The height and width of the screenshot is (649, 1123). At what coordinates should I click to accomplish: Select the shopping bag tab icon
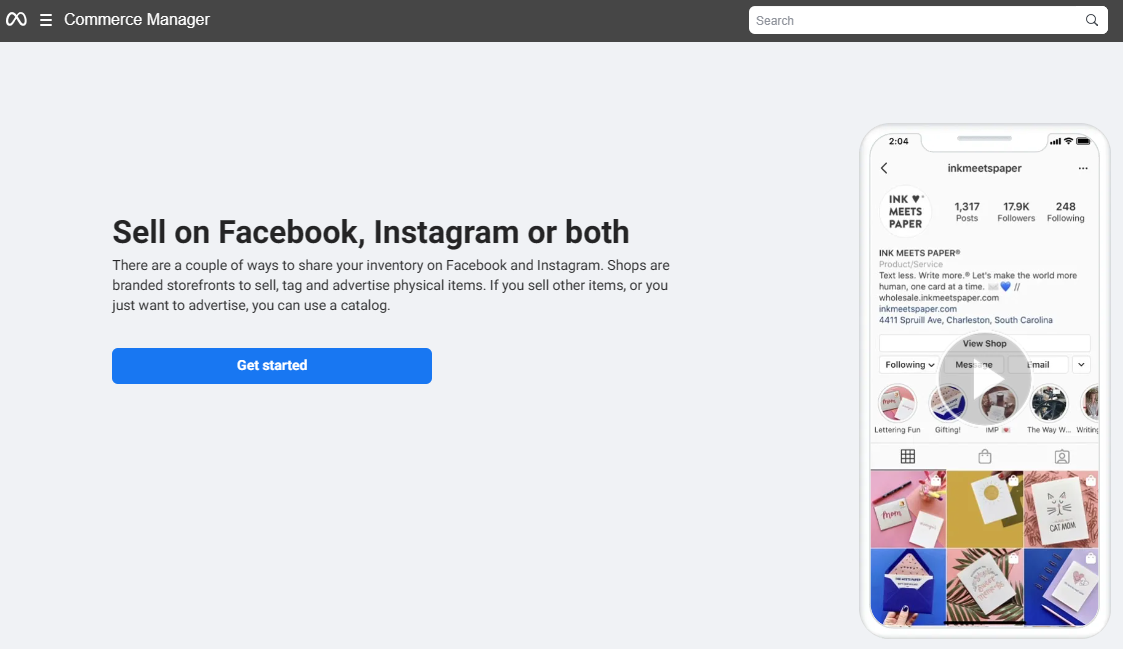[x=985, y=457]
